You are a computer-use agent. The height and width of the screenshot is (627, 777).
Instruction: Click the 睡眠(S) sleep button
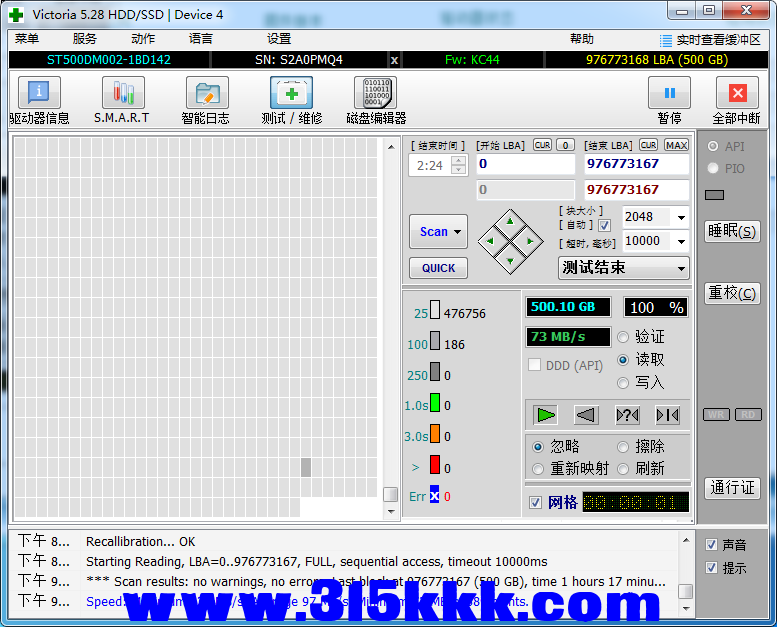[731, 231]
